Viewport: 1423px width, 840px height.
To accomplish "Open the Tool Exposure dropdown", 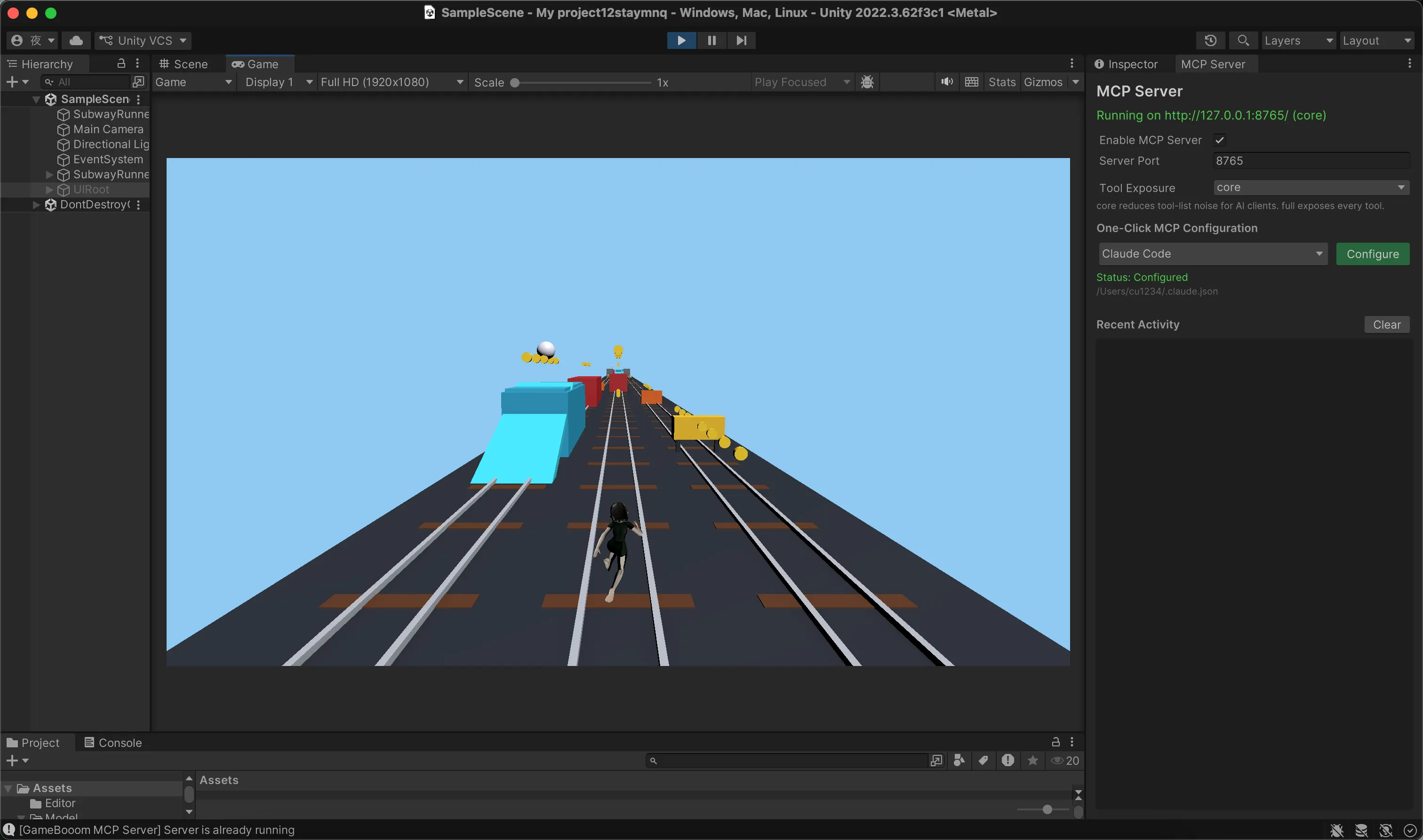I will point(1311,187).
